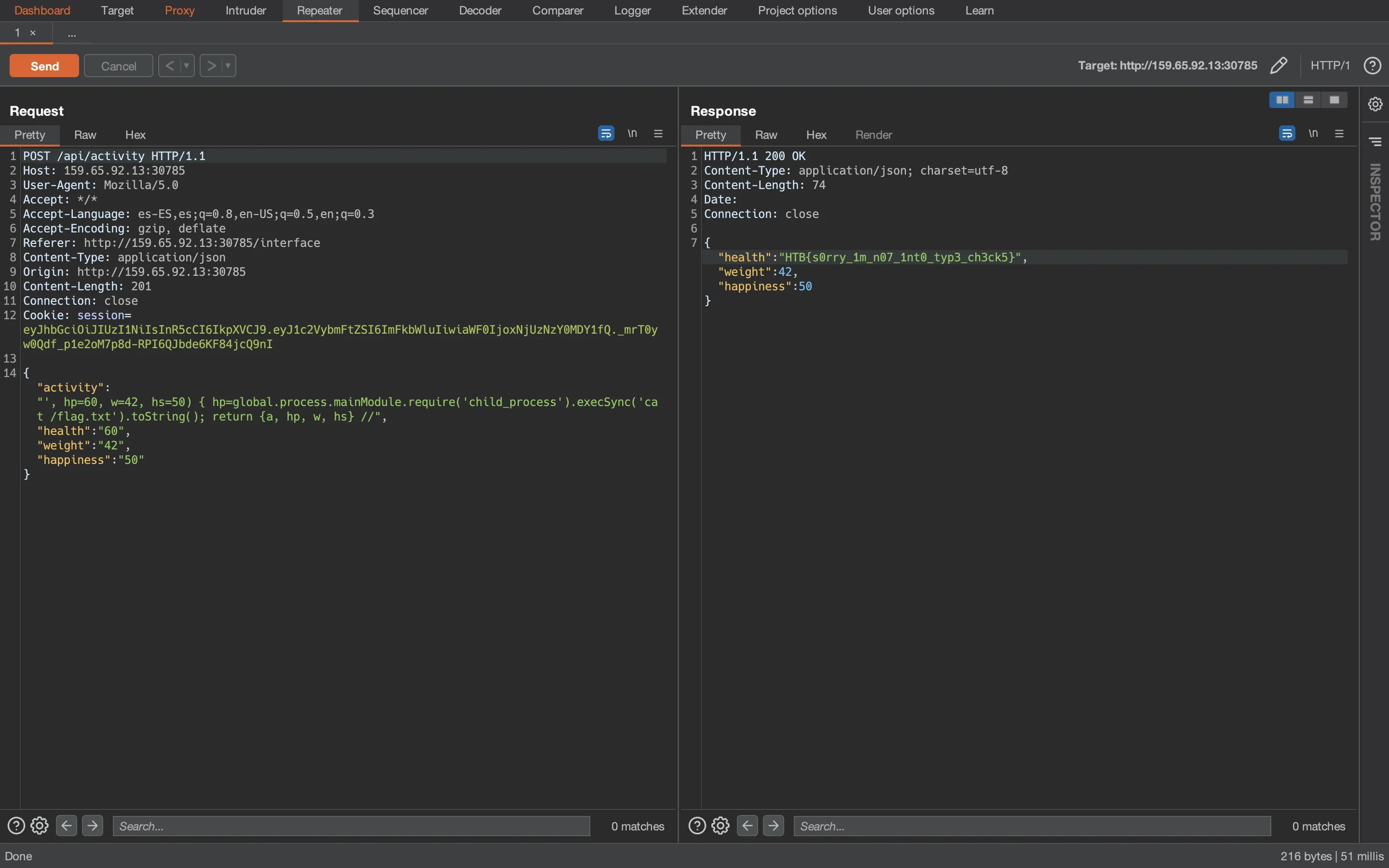Open the Learn tab
This screenshot has height=868, width=1389.
pos(979,10)
